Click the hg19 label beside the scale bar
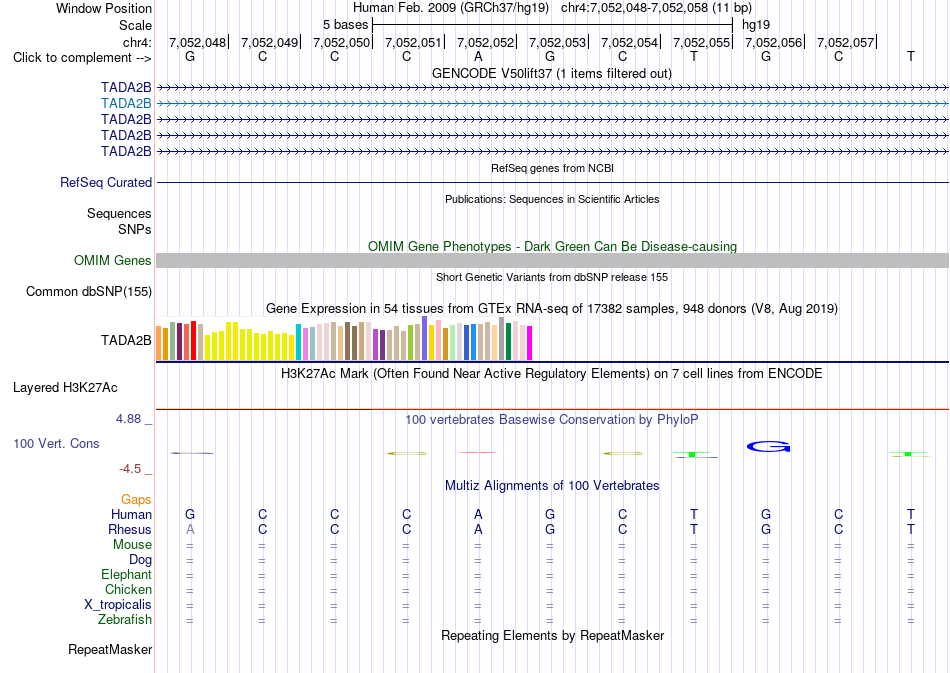This screenshot has height=673, width=950. [x=756, y=25]
